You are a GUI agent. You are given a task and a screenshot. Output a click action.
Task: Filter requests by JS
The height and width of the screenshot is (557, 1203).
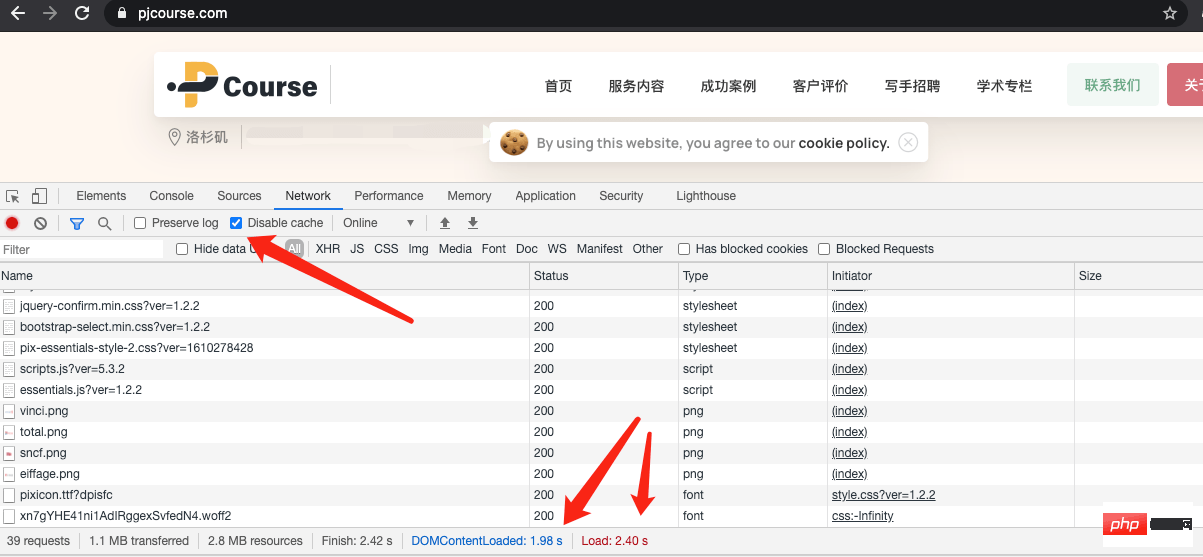(357, 249)
